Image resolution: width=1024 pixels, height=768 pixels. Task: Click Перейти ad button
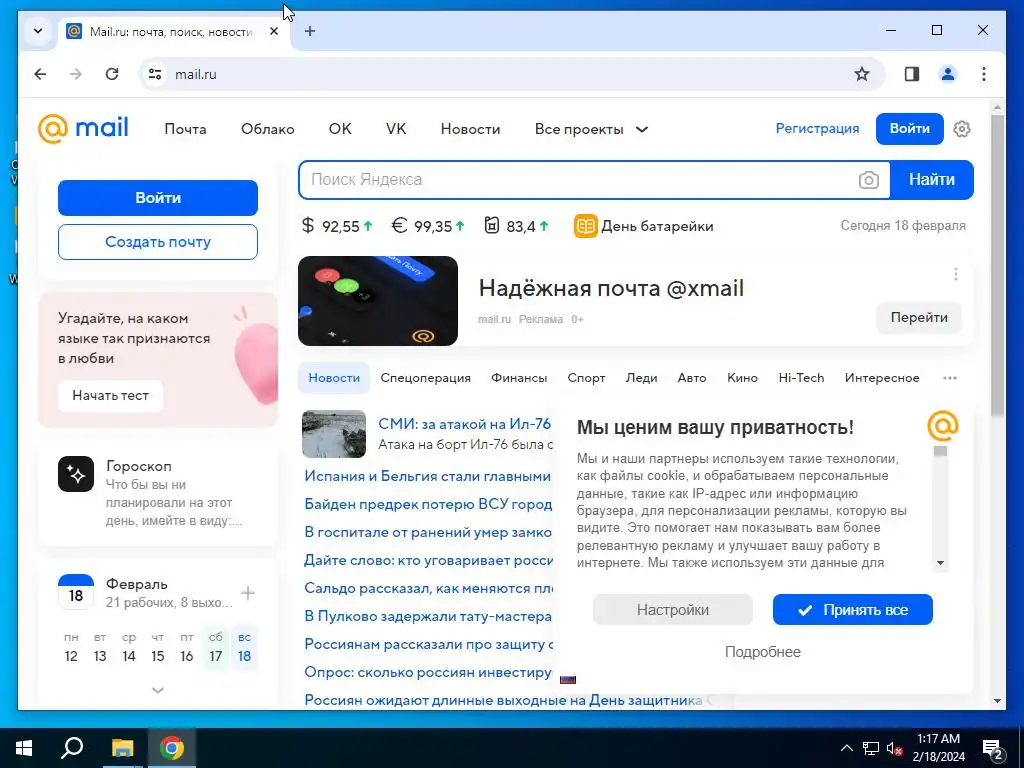click(918, 318)
